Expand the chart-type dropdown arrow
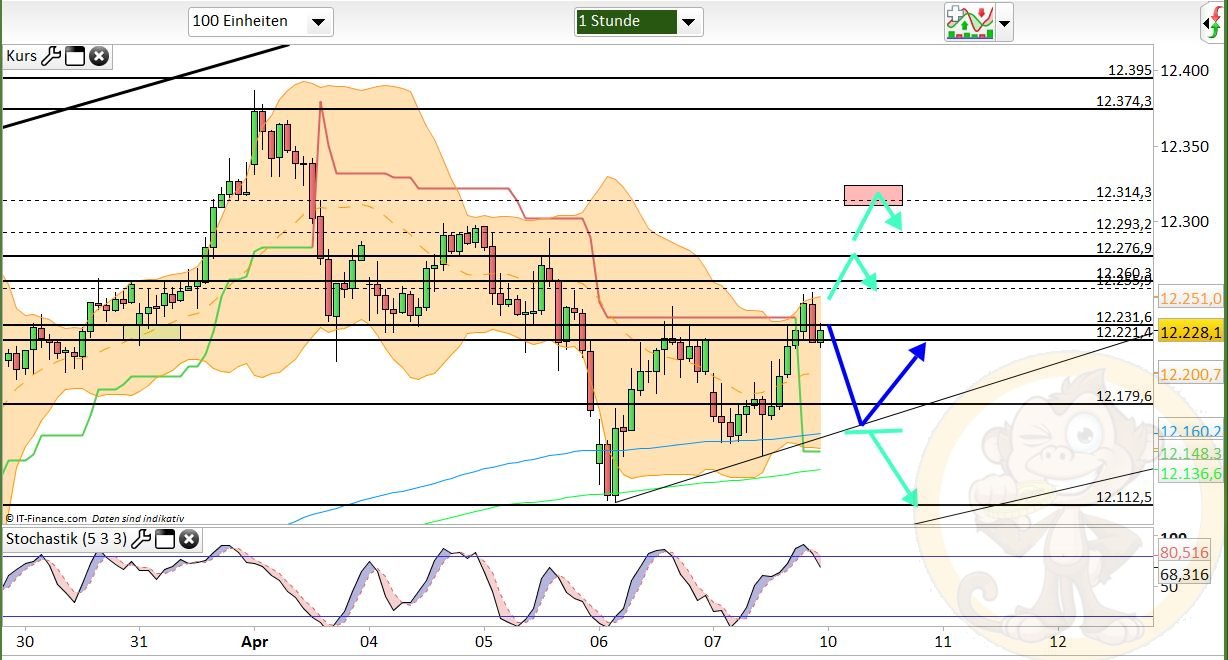The width and height of the screenshot is (1228, 660). tap(1004, 23)
